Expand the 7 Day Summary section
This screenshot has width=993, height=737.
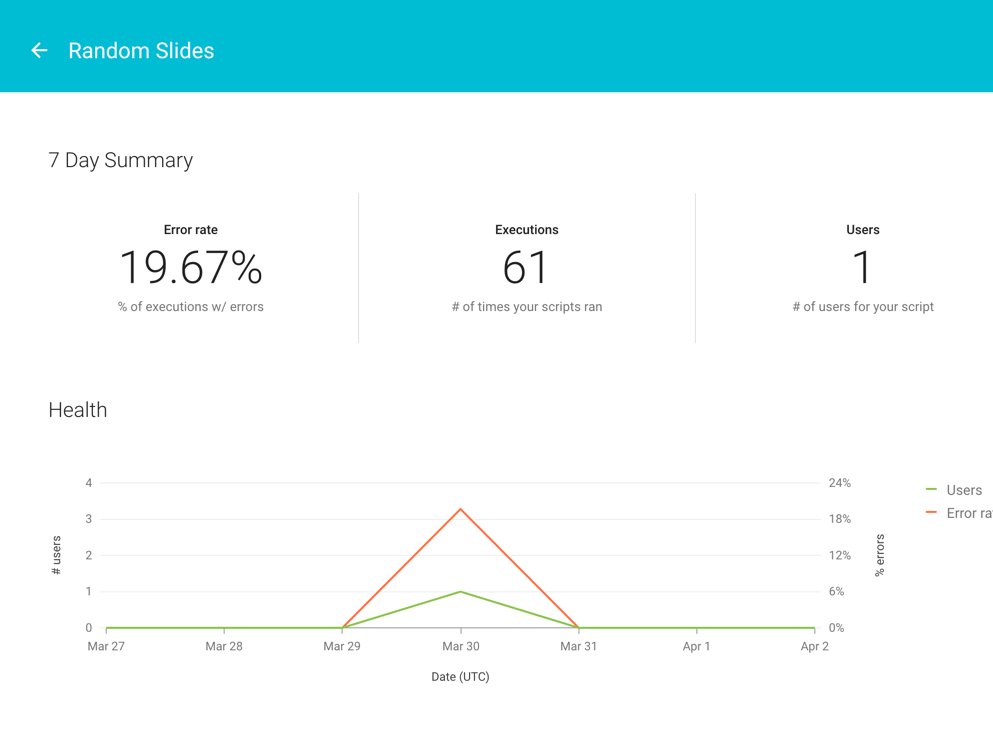120,160
